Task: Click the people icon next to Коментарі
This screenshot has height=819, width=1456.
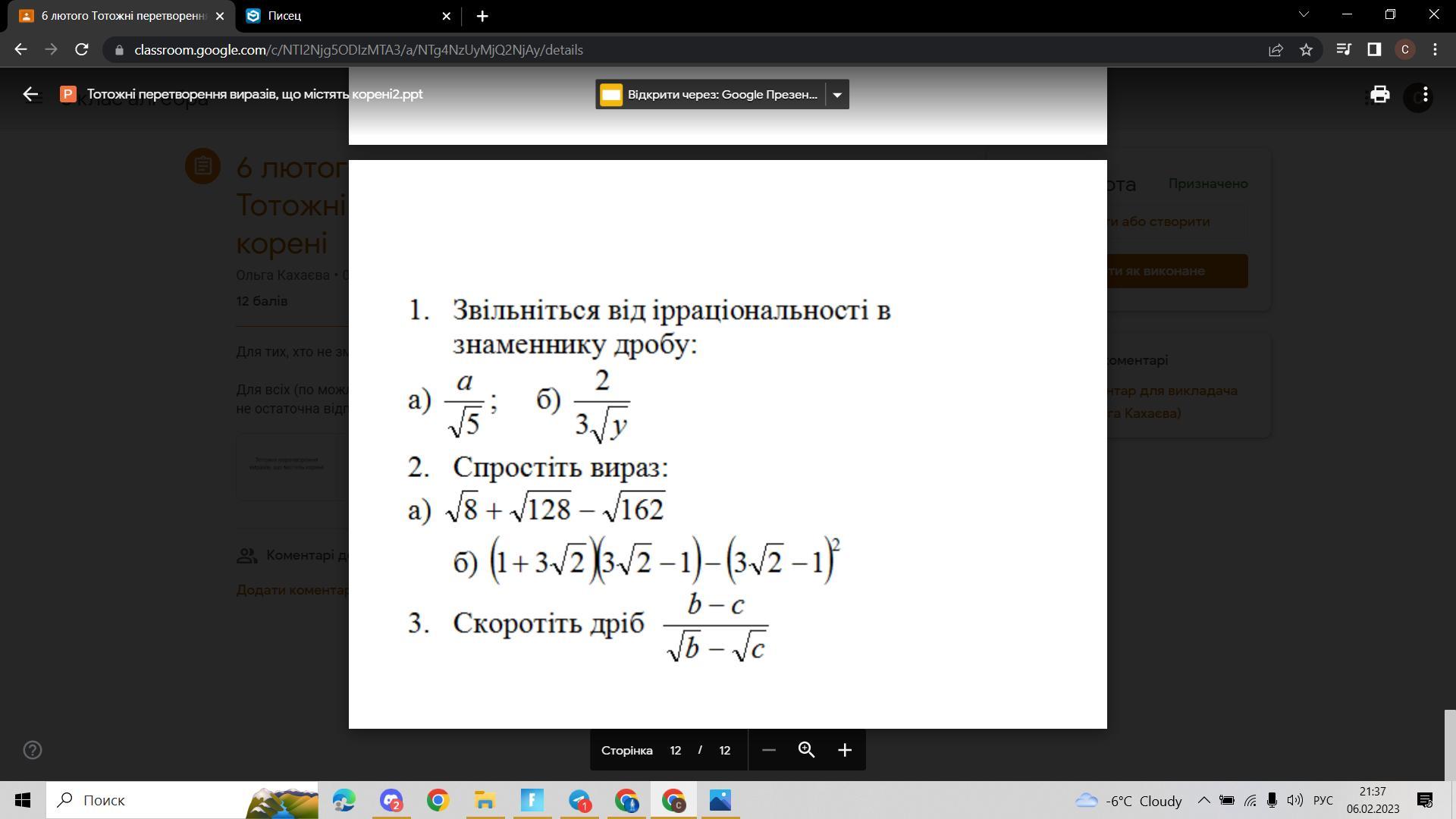Action: [246, 555]
